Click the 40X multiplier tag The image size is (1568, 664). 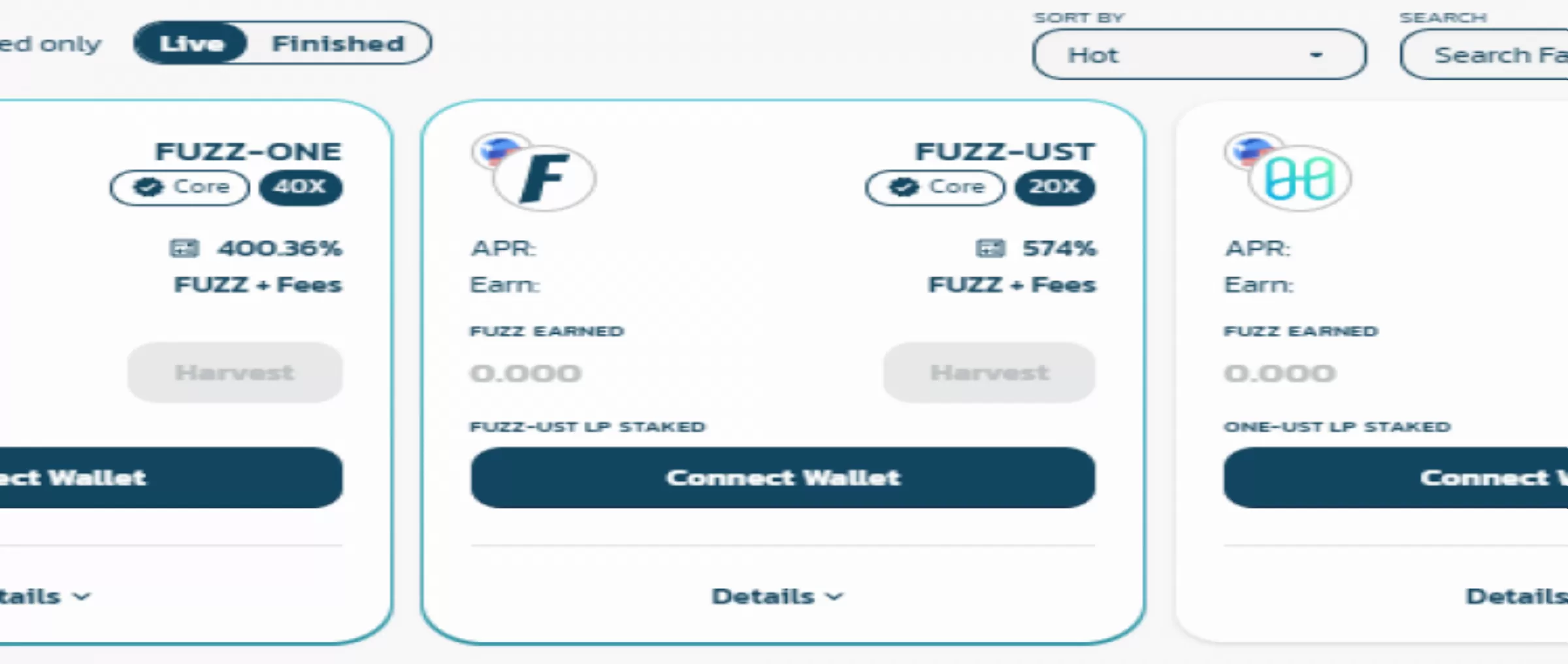point(301,188)
